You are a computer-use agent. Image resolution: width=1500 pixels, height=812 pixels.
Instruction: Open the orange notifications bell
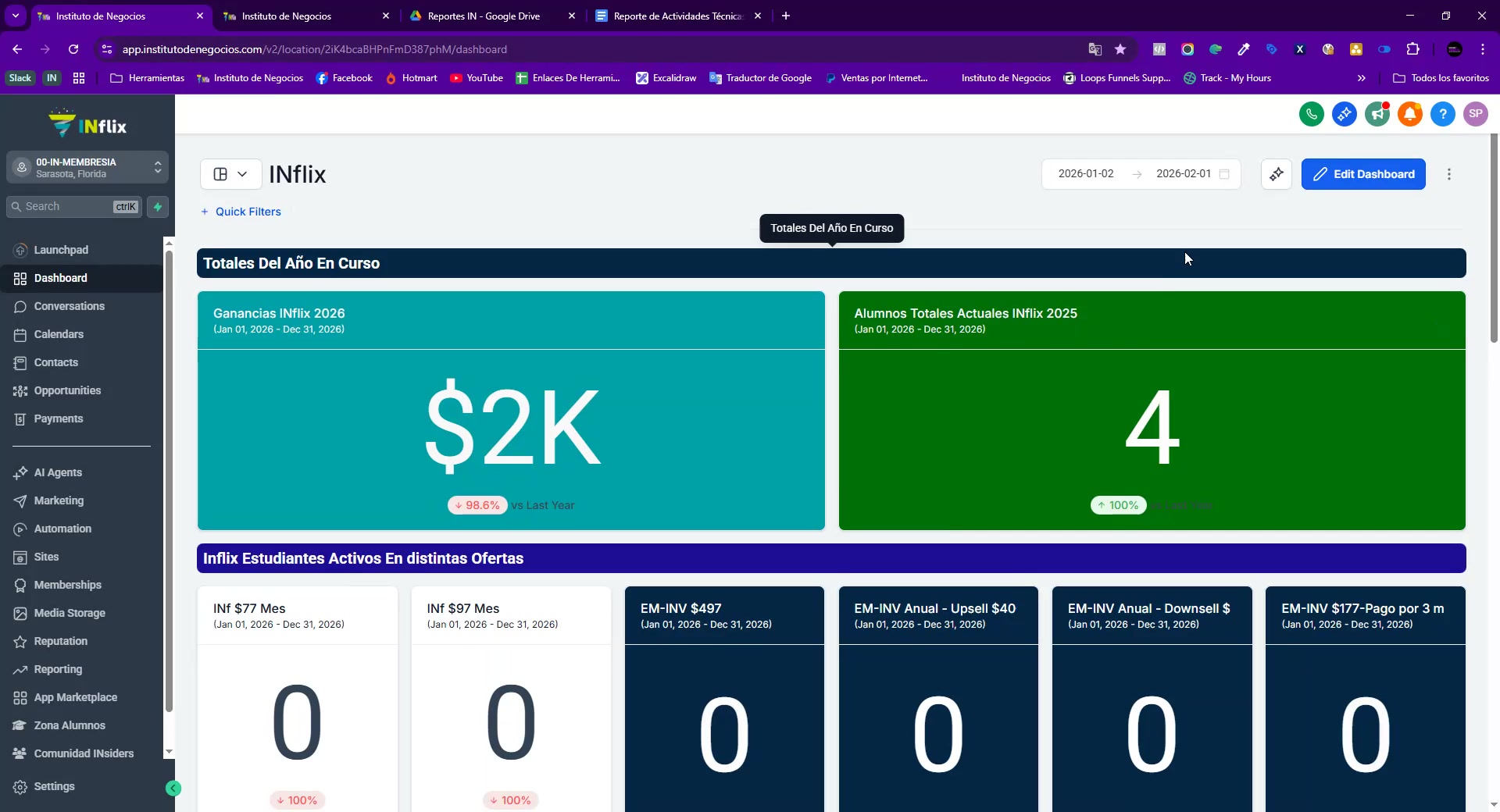tap(1410, 114)
